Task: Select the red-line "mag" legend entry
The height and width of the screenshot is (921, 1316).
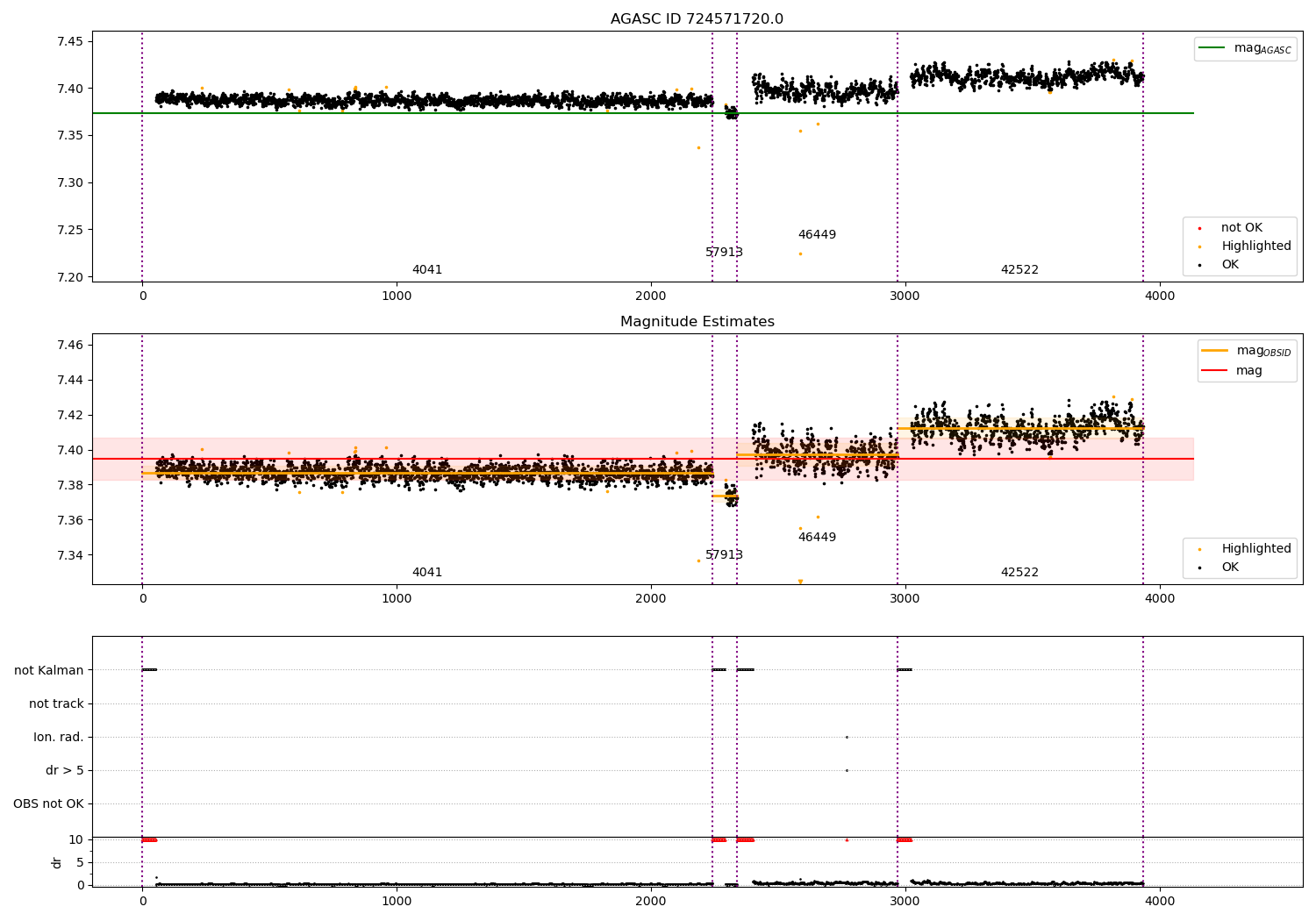Action: point(1233,371)
